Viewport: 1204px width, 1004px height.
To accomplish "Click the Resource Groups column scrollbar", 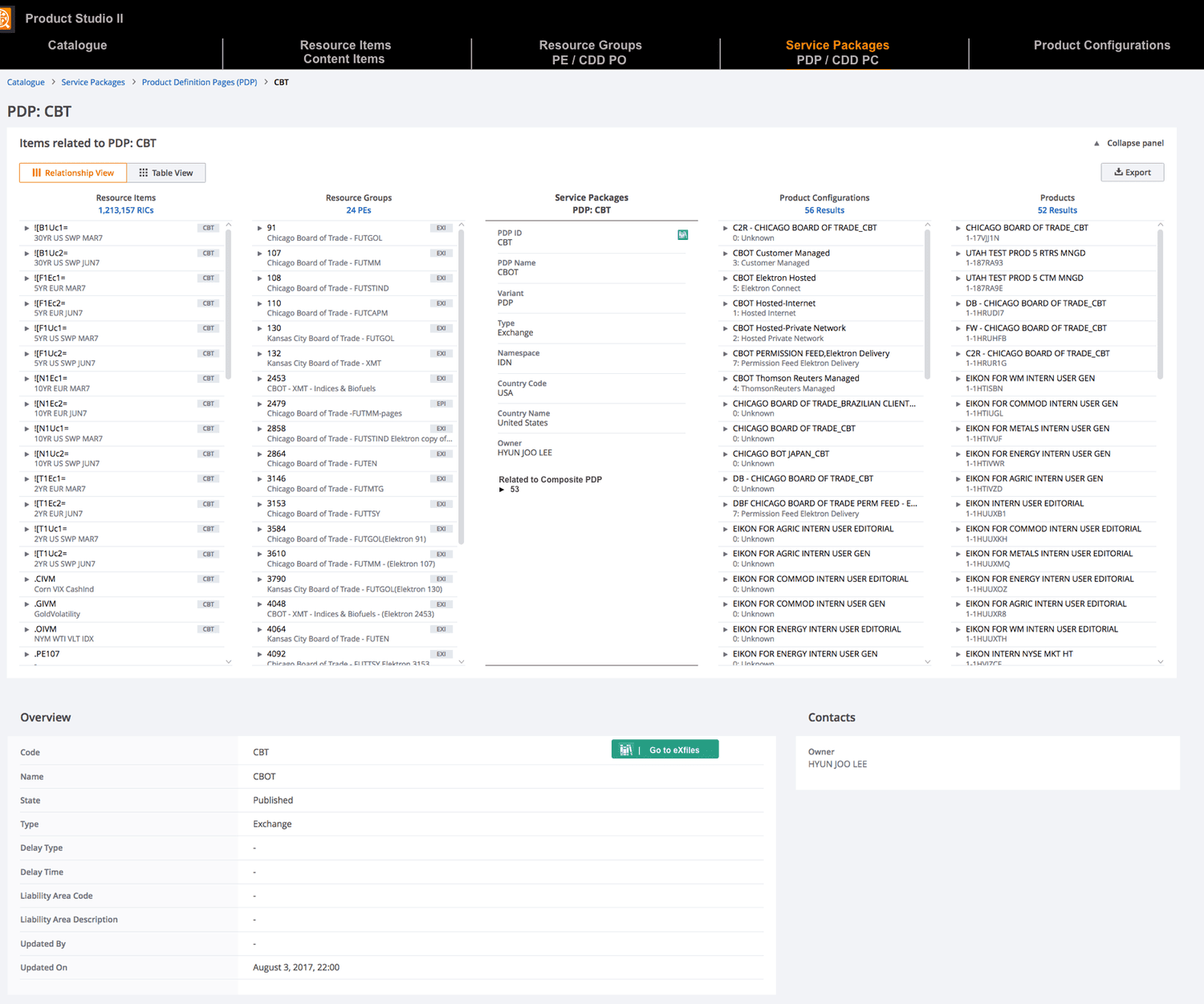I will click(462, 388).
